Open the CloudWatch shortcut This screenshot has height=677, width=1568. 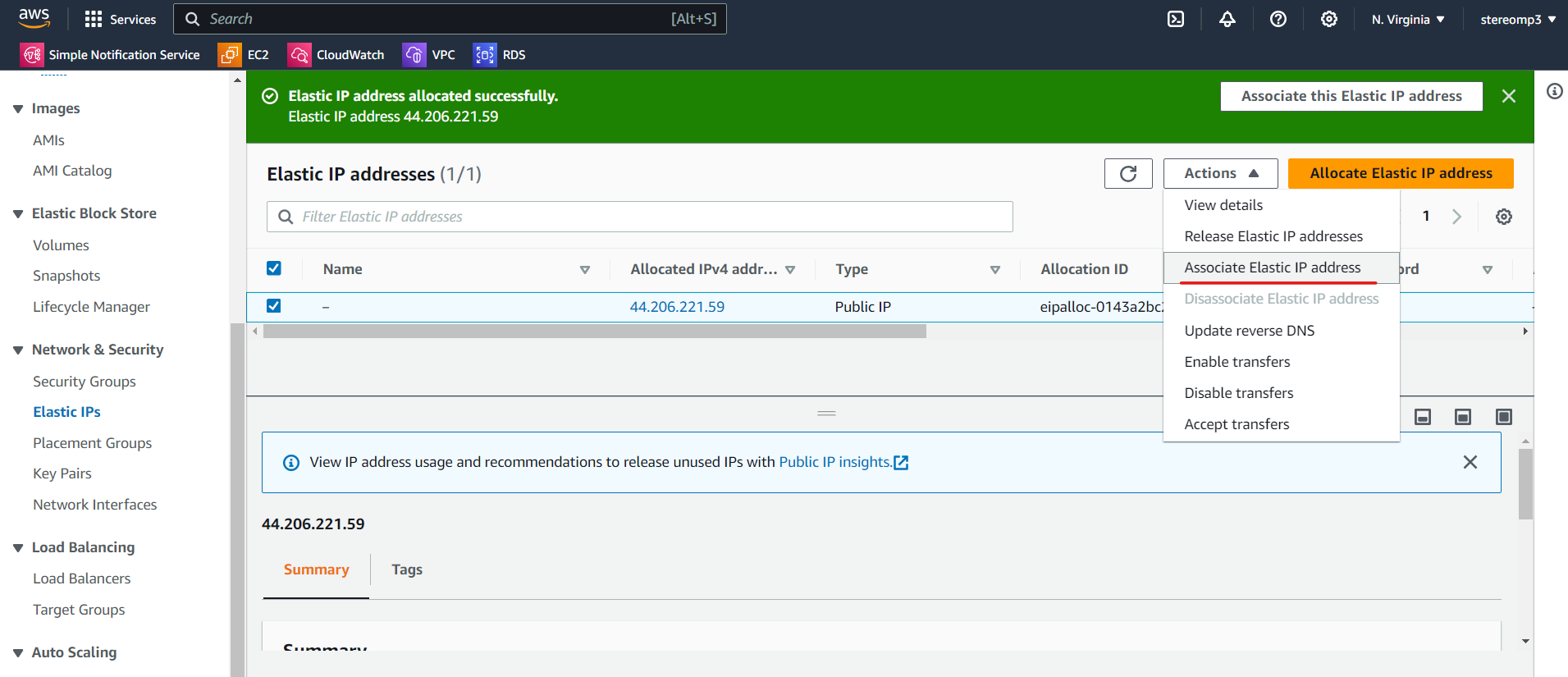[x=336, y=54]
